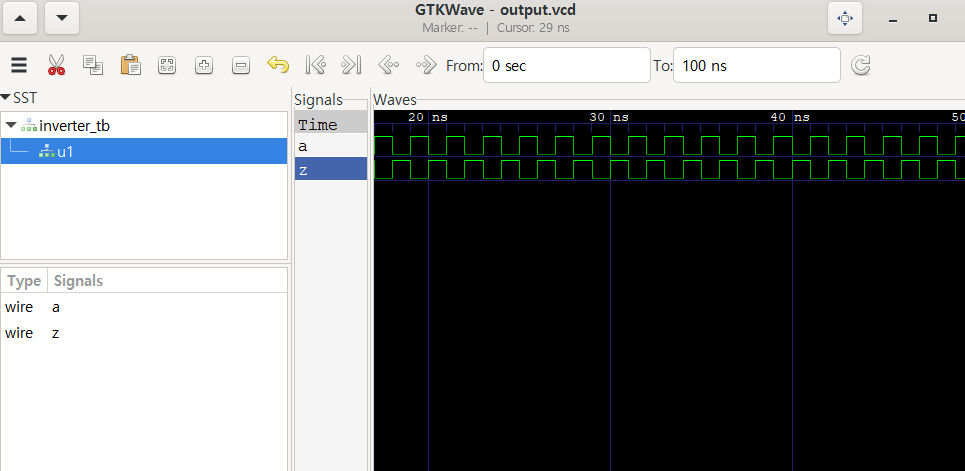Click the Type column header
965x471 pixels.
(x=24, y=281)
